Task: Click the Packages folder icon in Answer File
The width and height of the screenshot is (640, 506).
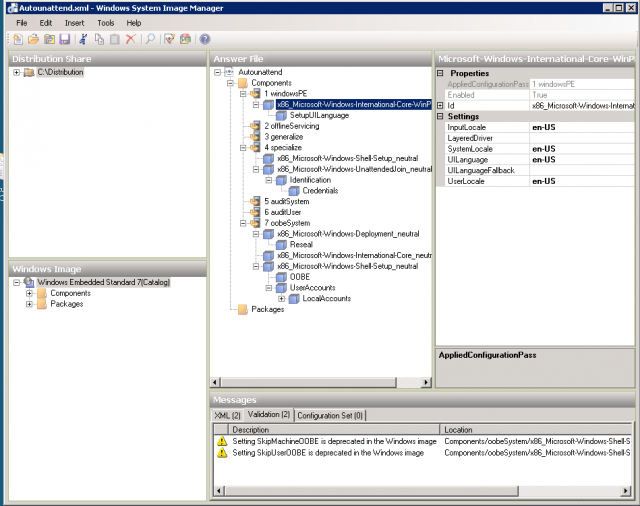Action: pyautogui.click(x=243, y=310)
